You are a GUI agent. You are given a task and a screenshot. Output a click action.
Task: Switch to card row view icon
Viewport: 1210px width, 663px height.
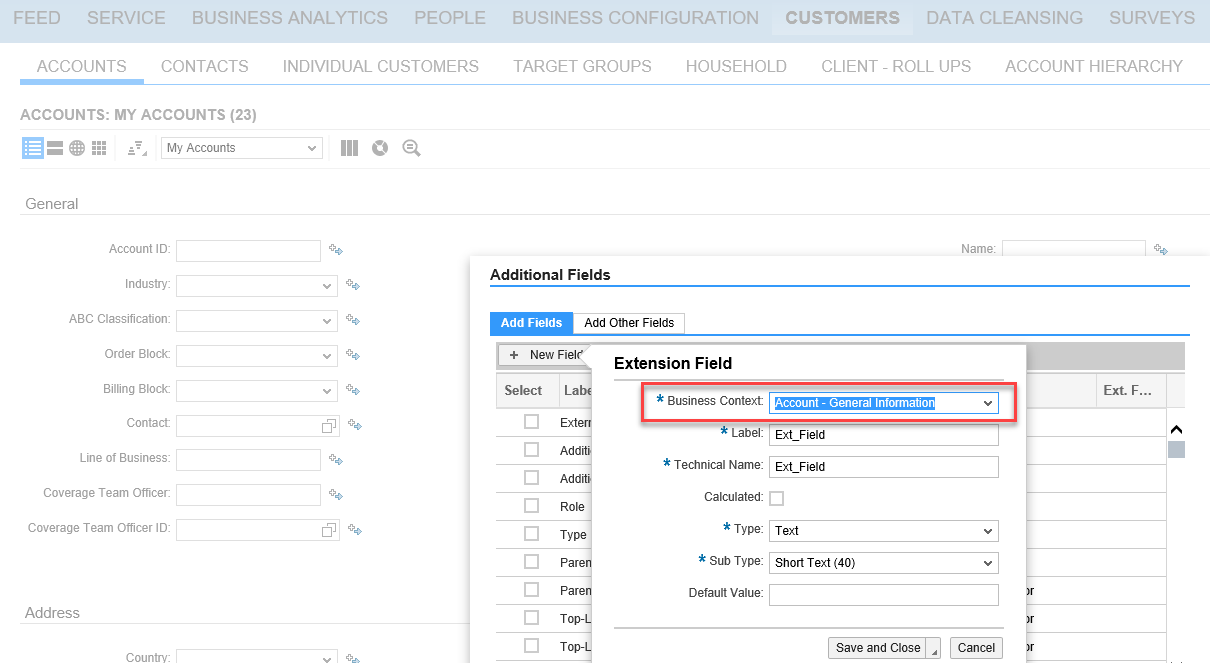click(x=55, y=148)
